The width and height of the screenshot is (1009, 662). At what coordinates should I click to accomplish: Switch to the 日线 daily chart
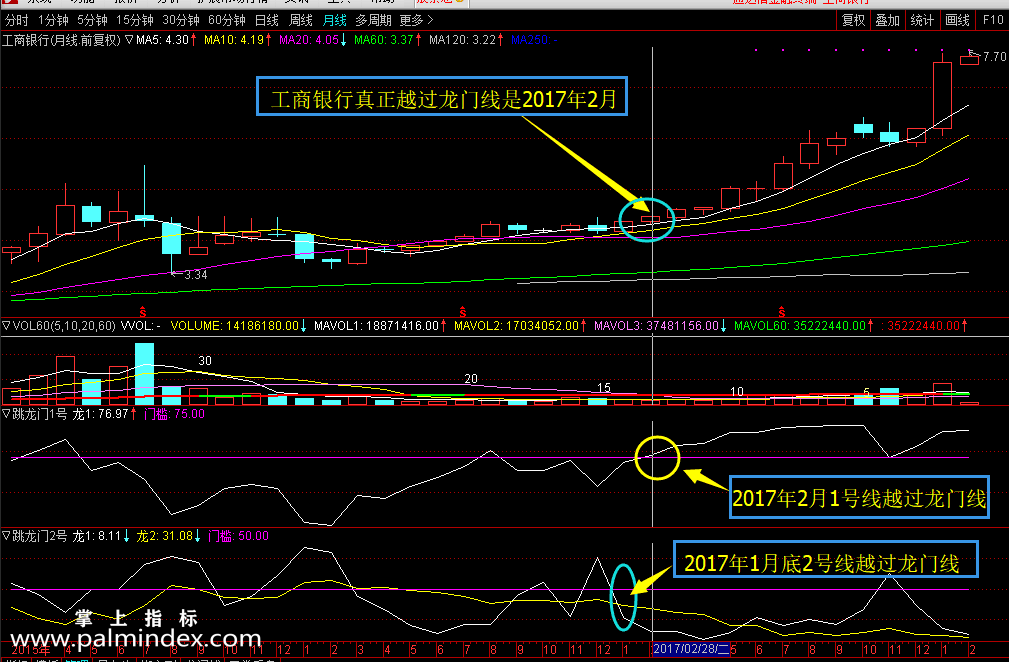point(266,21)
